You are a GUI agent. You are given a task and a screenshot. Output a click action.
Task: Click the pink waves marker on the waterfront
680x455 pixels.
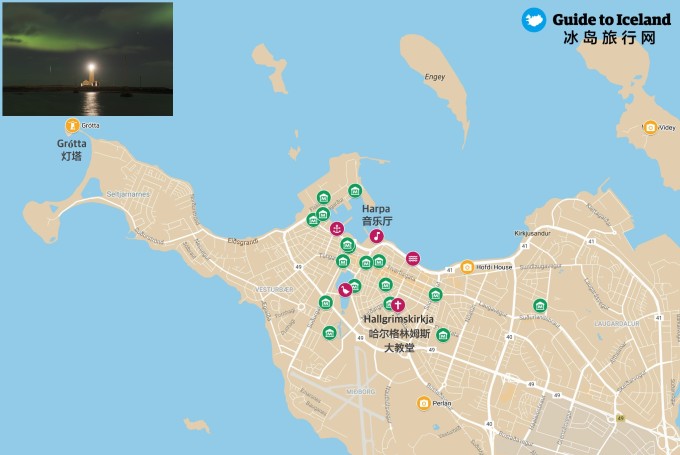pos(413,259)
